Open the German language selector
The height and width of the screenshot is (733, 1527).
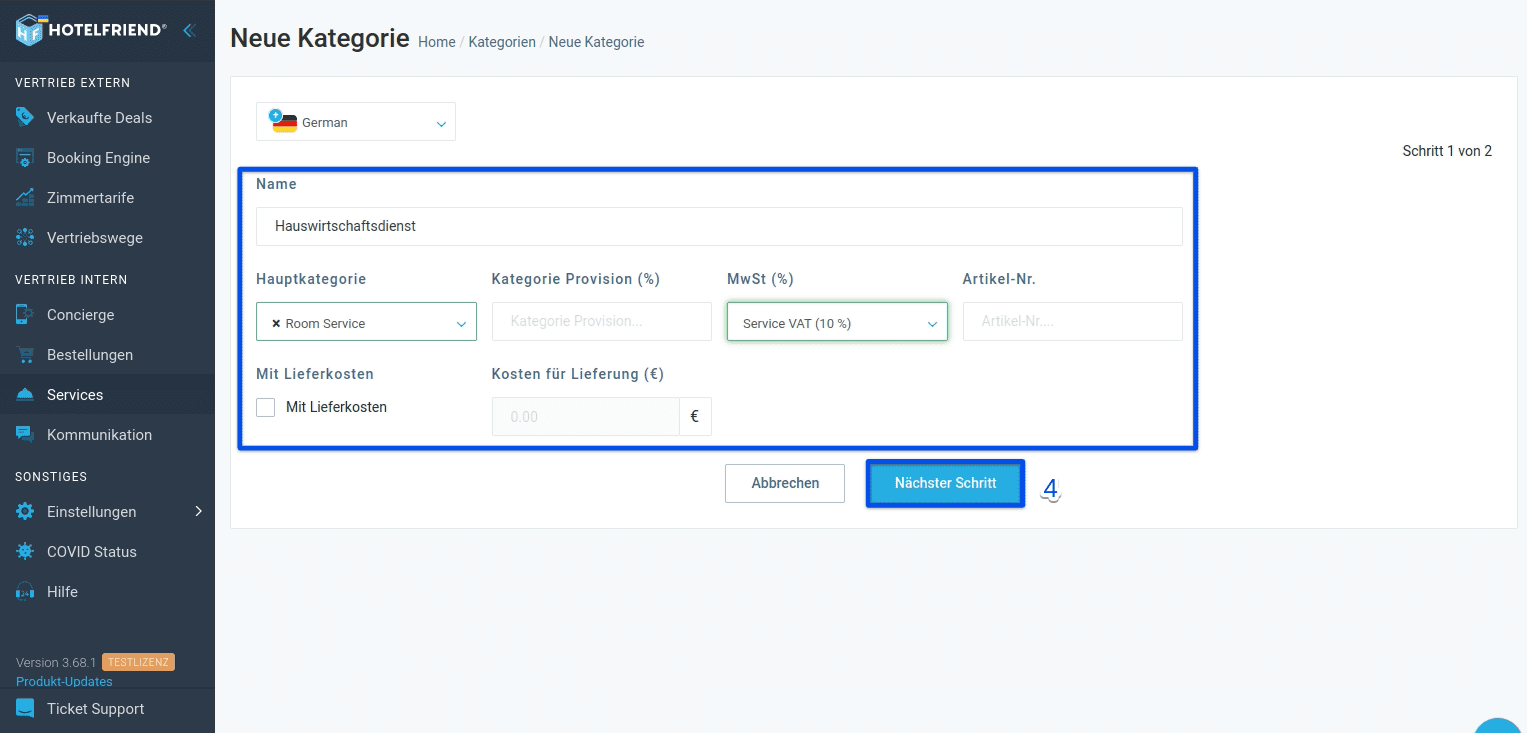coord(355,121)
